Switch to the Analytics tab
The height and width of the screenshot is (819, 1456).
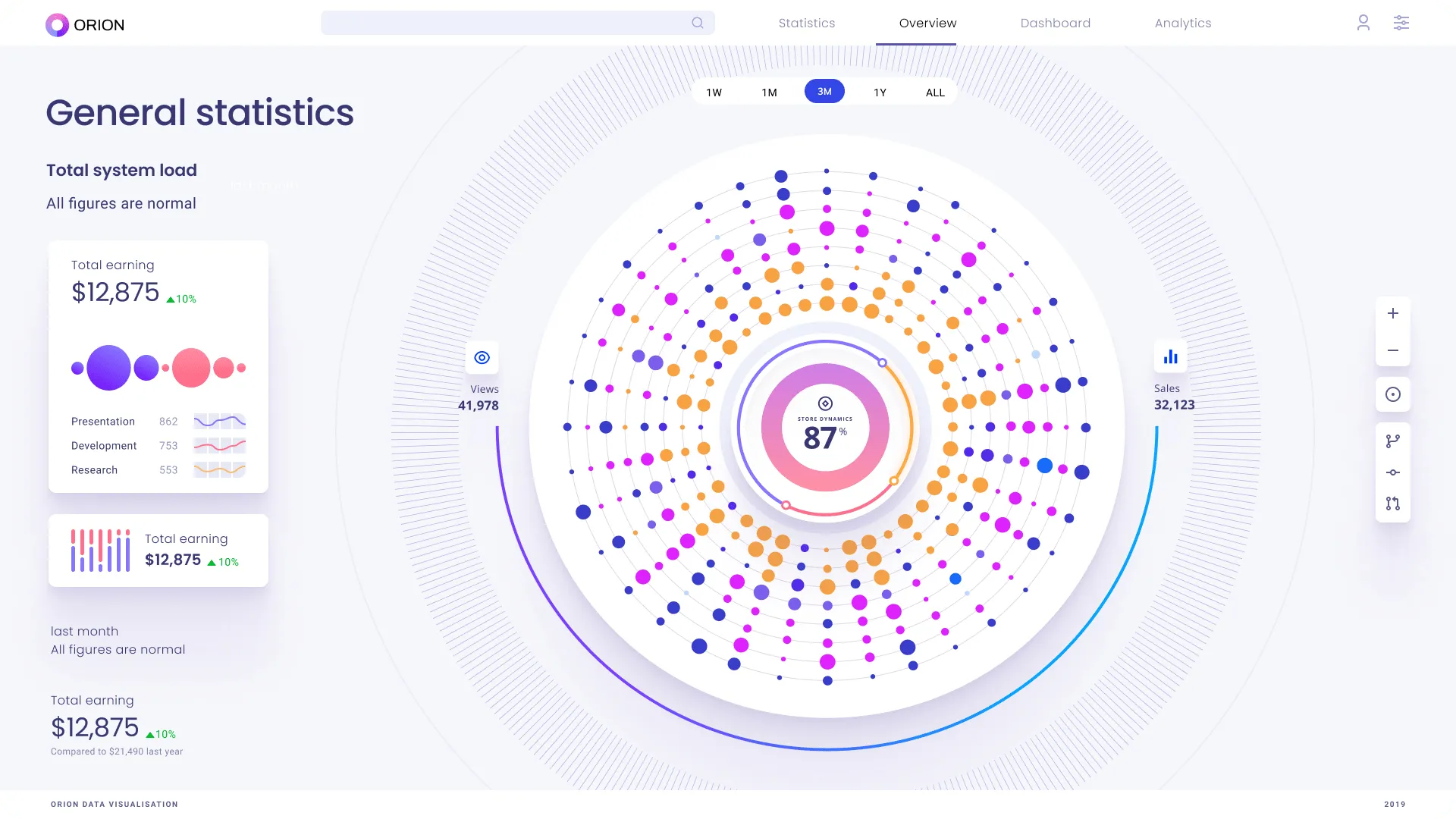coord(1182,24)
